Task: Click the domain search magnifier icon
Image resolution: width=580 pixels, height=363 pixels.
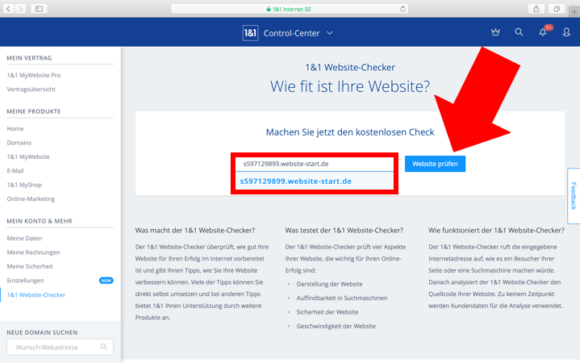Action: [104, 347]
